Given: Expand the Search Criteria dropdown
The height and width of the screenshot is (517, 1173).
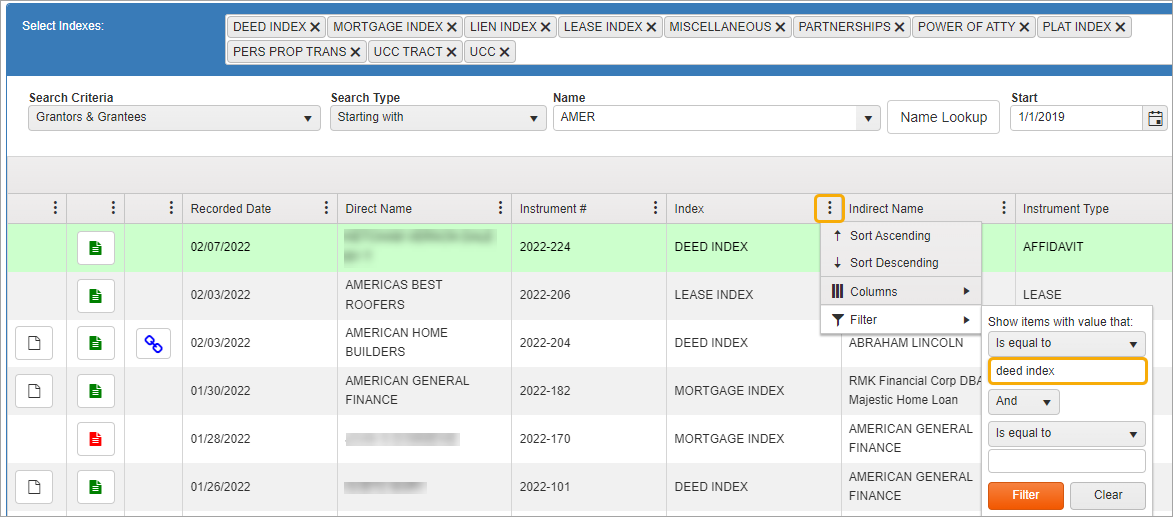Looking at the screenshot, I should coord(172,118).
